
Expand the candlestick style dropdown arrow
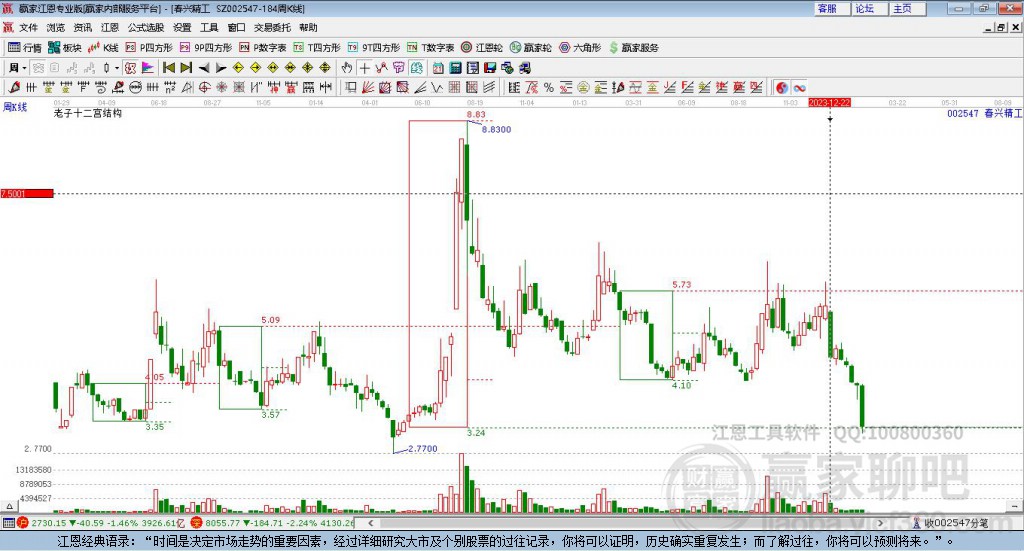[x=117, y=68]
